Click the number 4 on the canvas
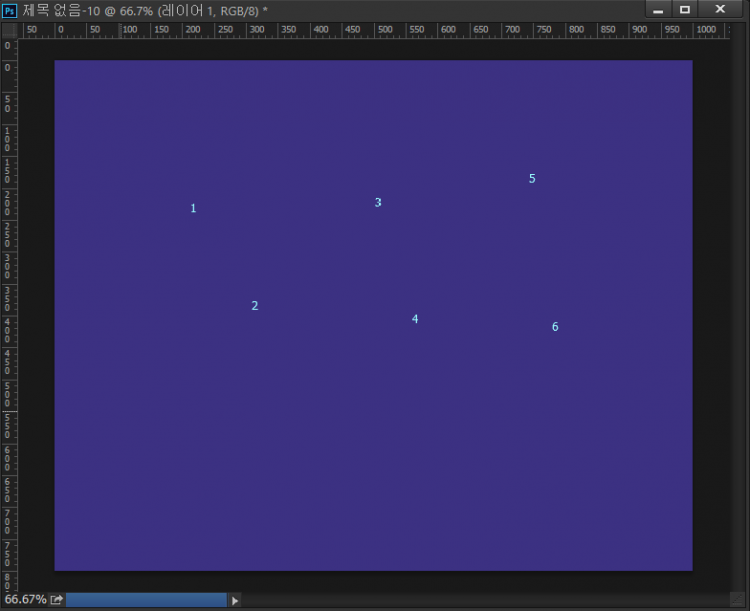 [x=415, y=320]
